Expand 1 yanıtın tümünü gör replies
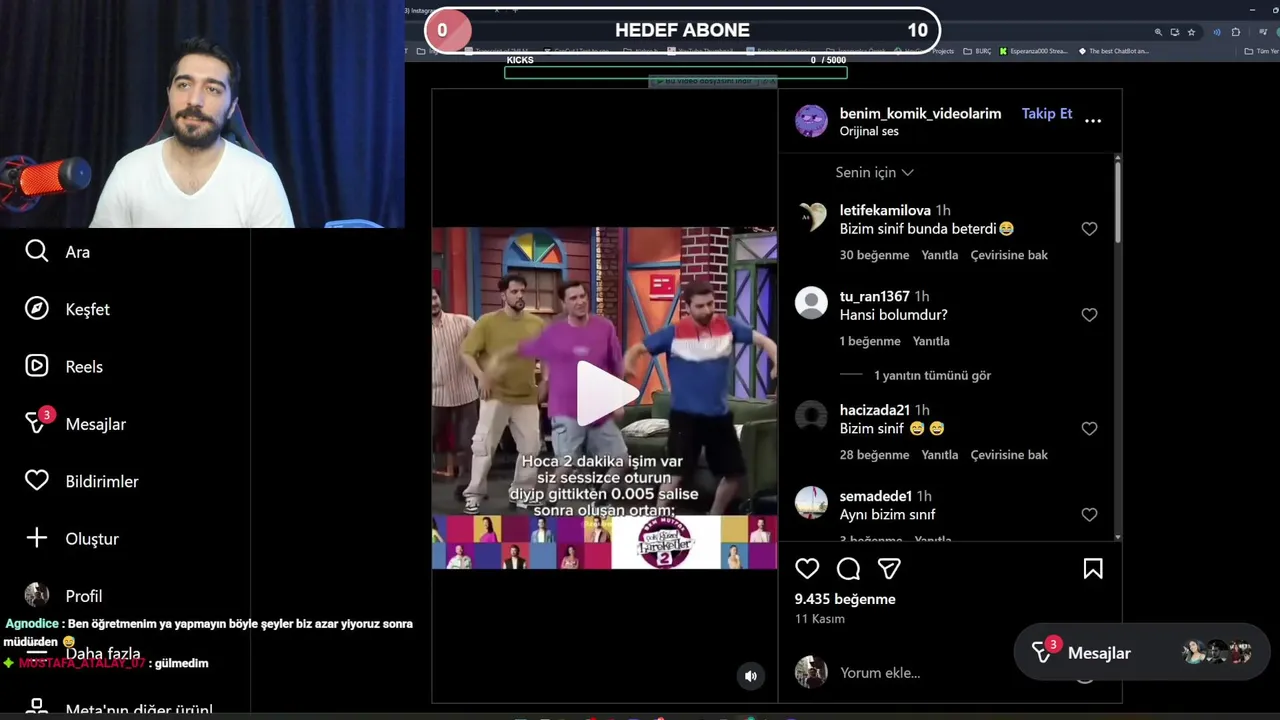This screenshot has height=720, width=1280. point(932,375)
